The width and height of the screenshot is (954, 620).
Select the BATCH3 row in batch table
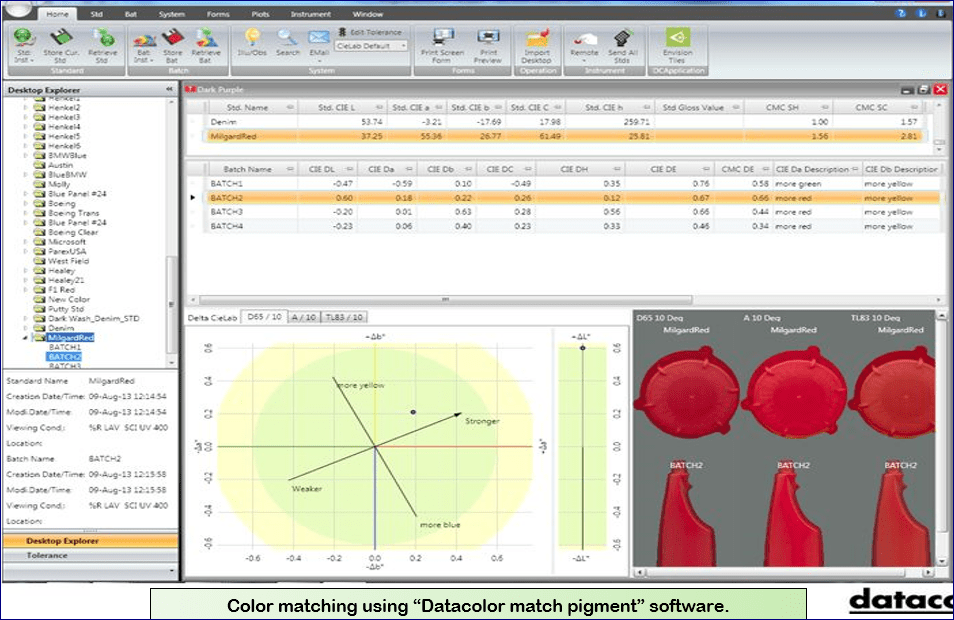click(x=563, y=212)
